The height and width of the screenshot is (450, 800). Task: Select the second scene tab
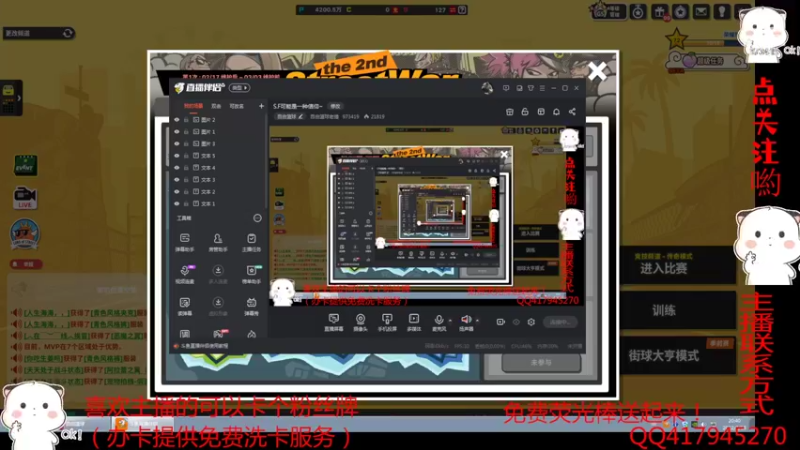click(x=216, y=106)
